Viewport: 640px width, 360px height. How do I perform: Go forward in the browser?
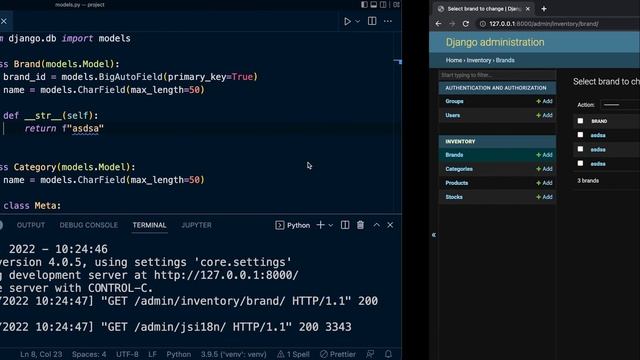[452, 24]
